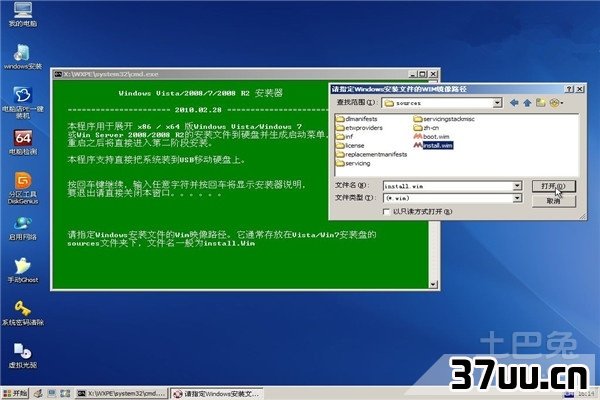The width and height of the screenshot is (600, 400).
Task: Select the inf folder
Action: tap(344, 136)
